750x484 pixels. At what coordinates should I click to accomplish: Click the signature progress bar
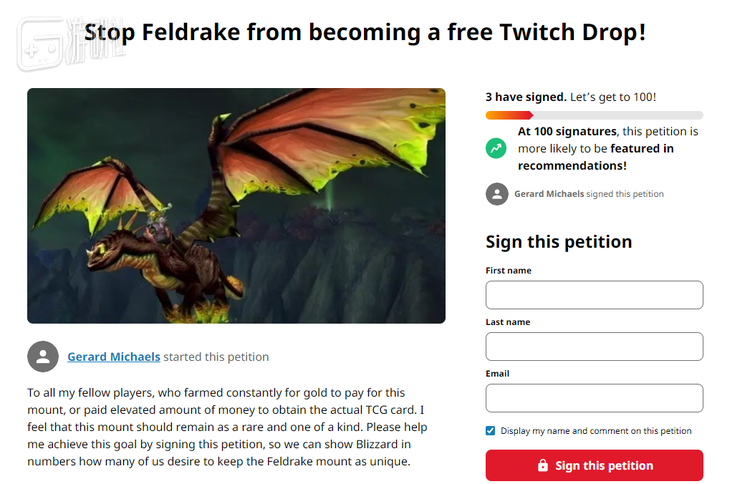(x=594, y=115)
